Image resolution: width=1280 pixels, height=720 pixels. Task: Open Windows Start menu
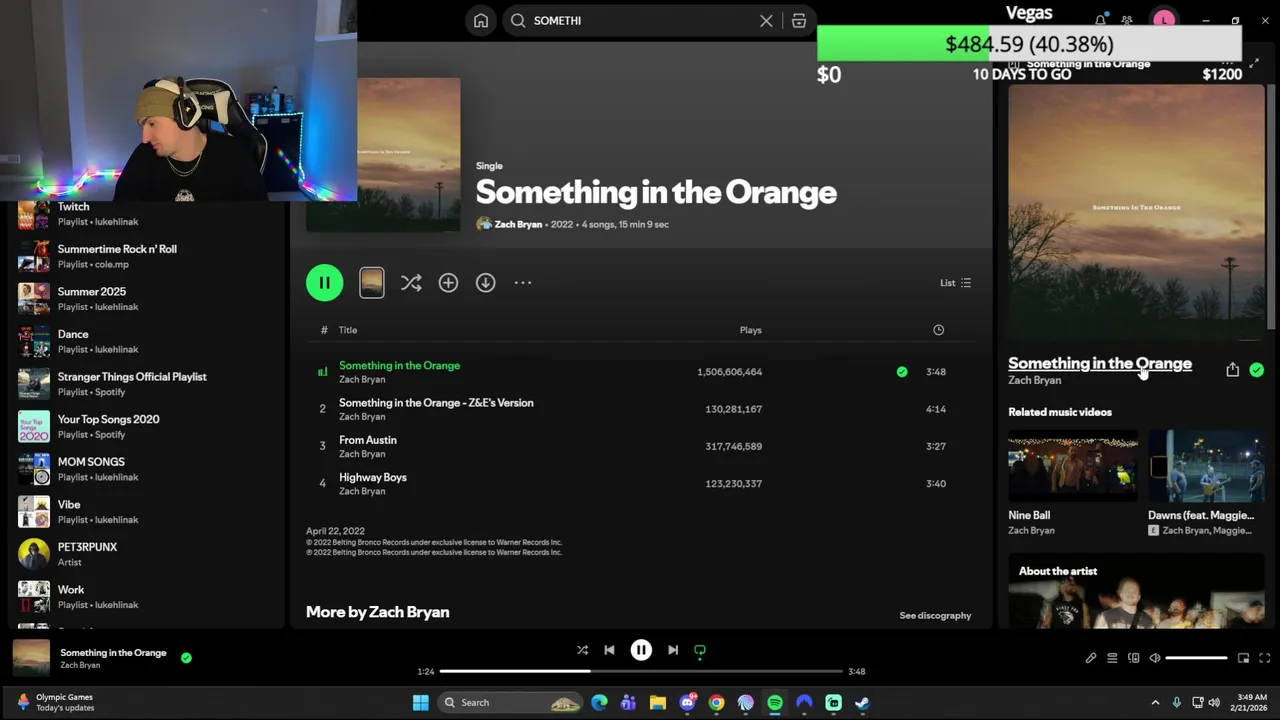tap(421, 703)
